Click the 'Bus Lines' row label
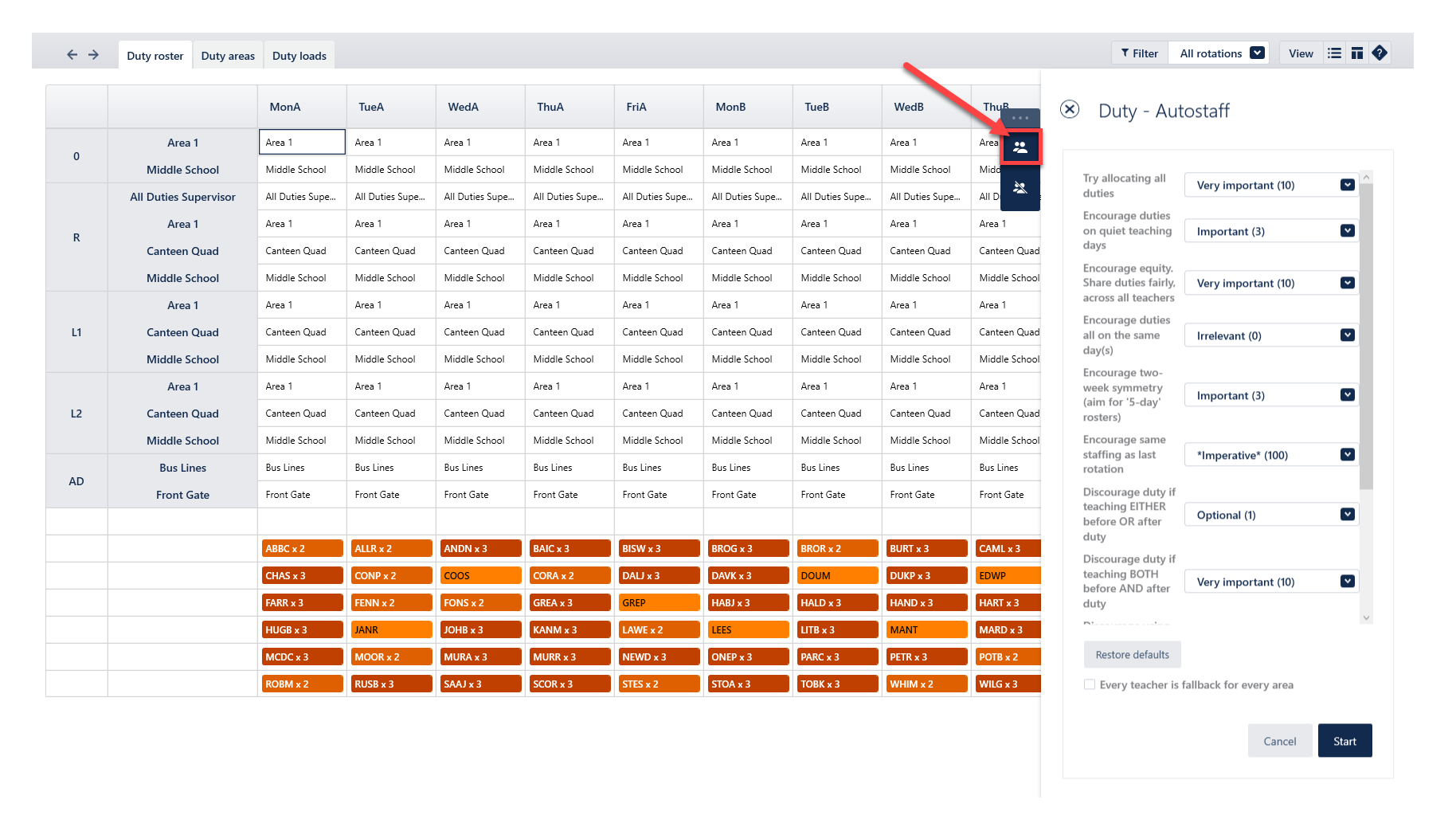Screen dimensions: 1456x831 [x=182, y=468]
